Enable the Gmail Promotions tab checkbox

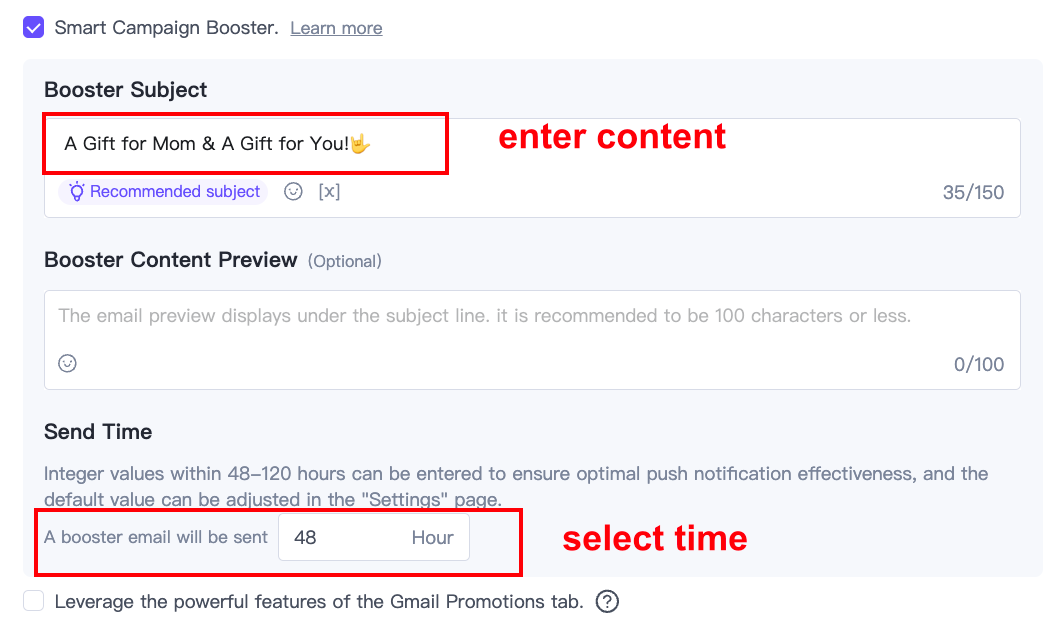34,601
